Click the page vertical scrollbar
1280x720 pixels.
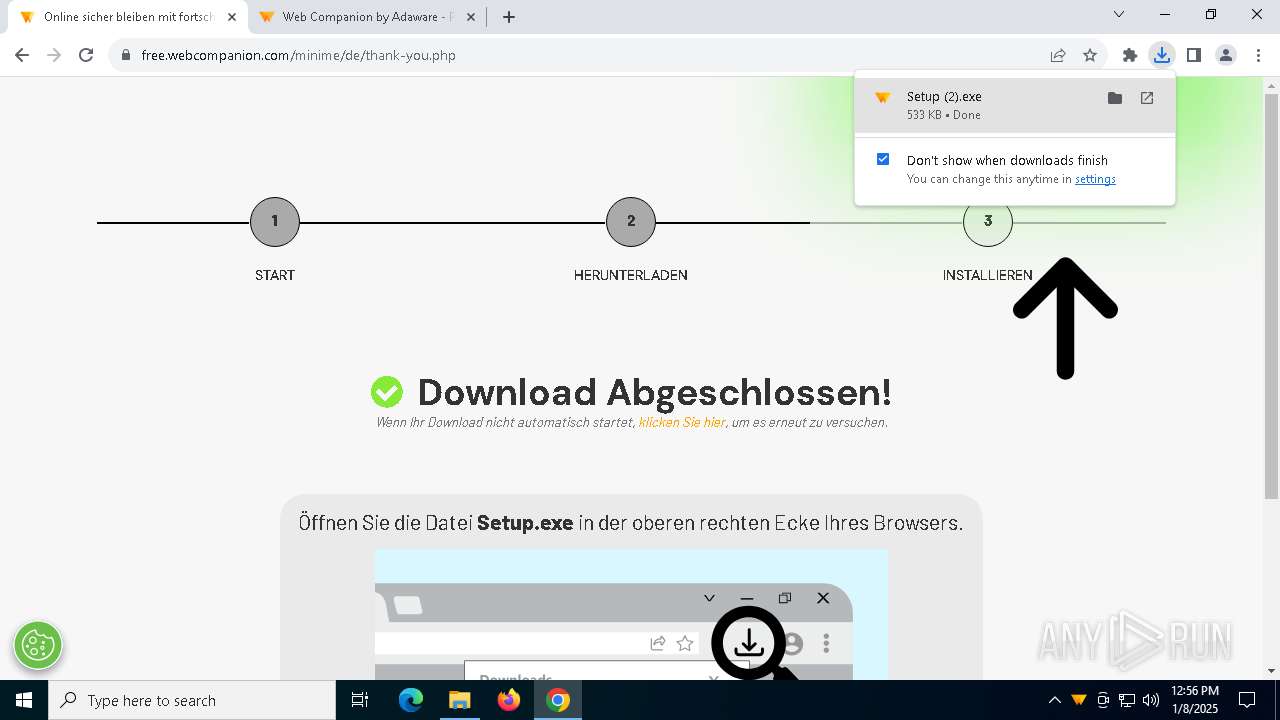1271,296
